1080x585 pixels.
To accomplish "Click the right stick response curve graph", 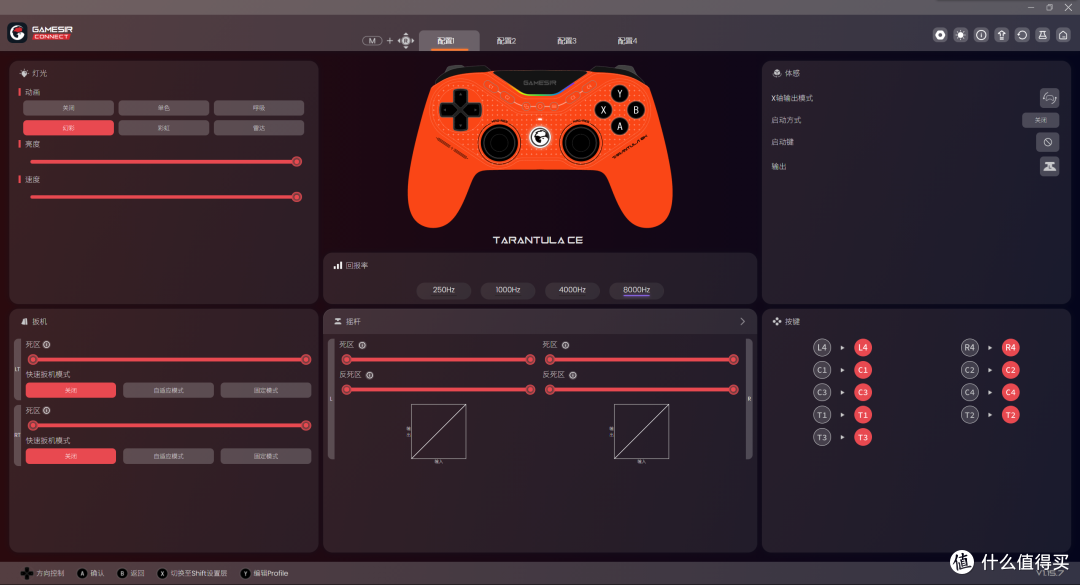I will coord(641,431).
